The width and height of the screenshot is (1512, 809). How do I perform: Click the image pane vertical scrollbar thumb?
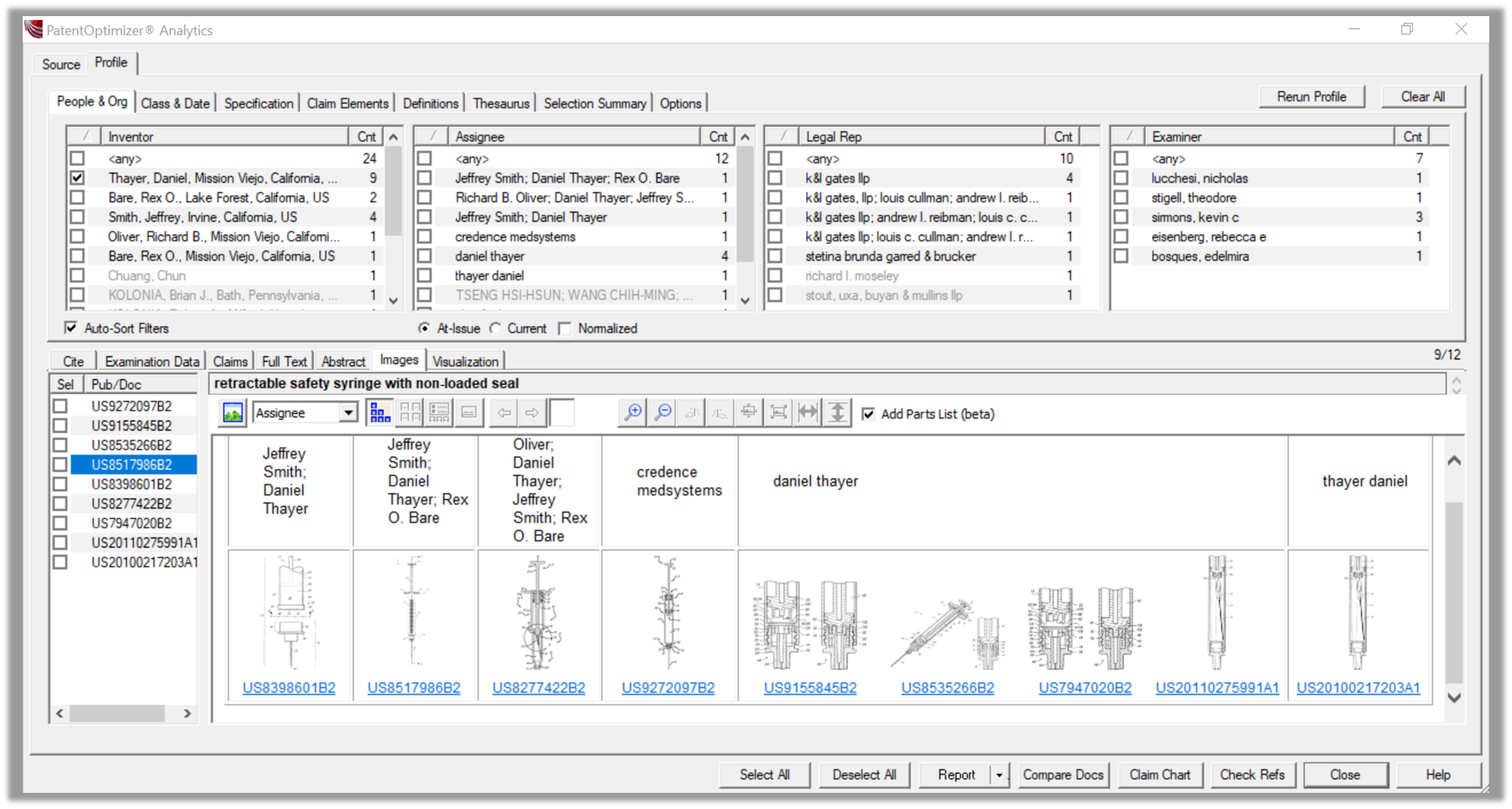(1455, 591)
